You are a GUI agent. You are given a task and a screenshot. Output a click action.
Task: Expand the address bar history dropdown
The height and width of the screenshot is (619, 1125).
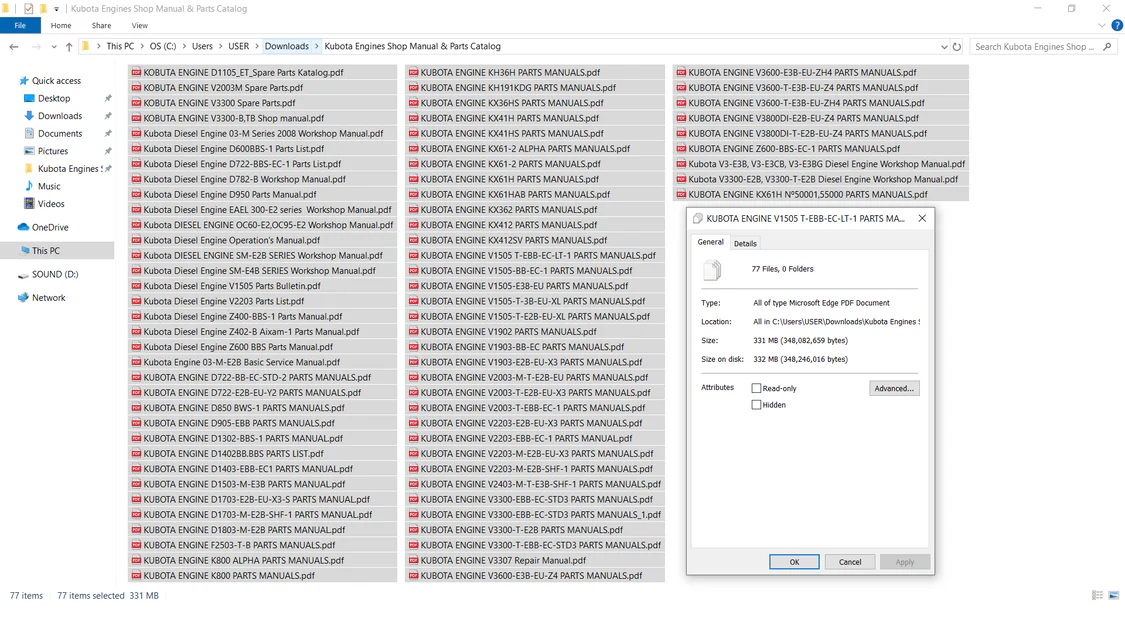point(944,47)
